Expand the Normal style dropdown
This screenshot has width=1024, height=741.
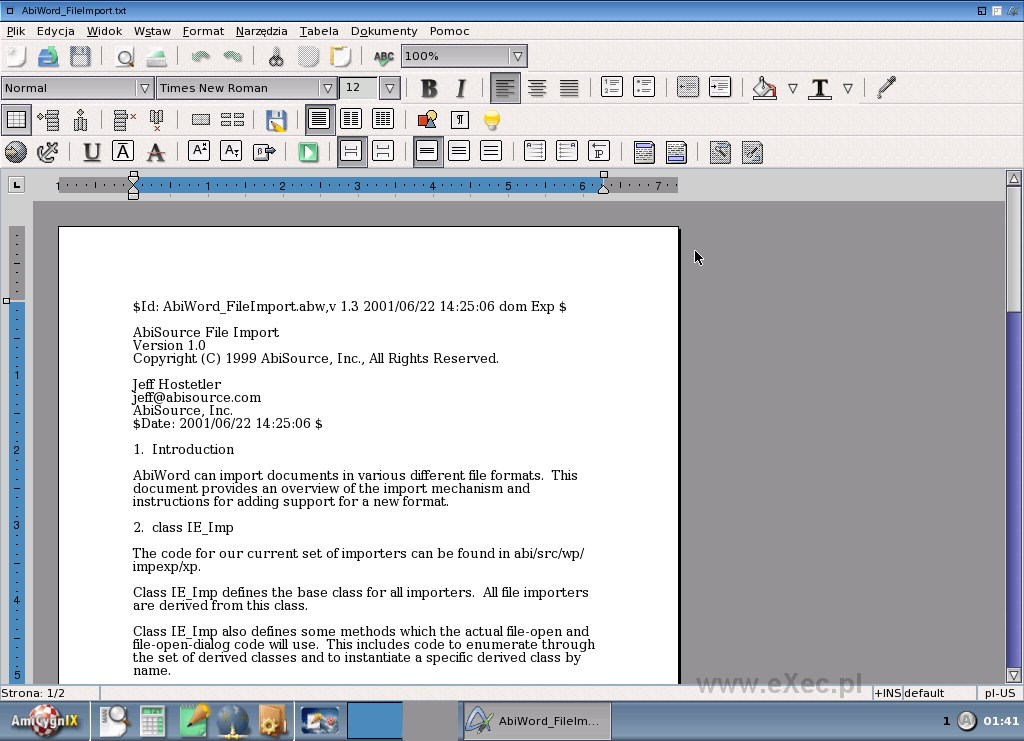pos(144,88)
